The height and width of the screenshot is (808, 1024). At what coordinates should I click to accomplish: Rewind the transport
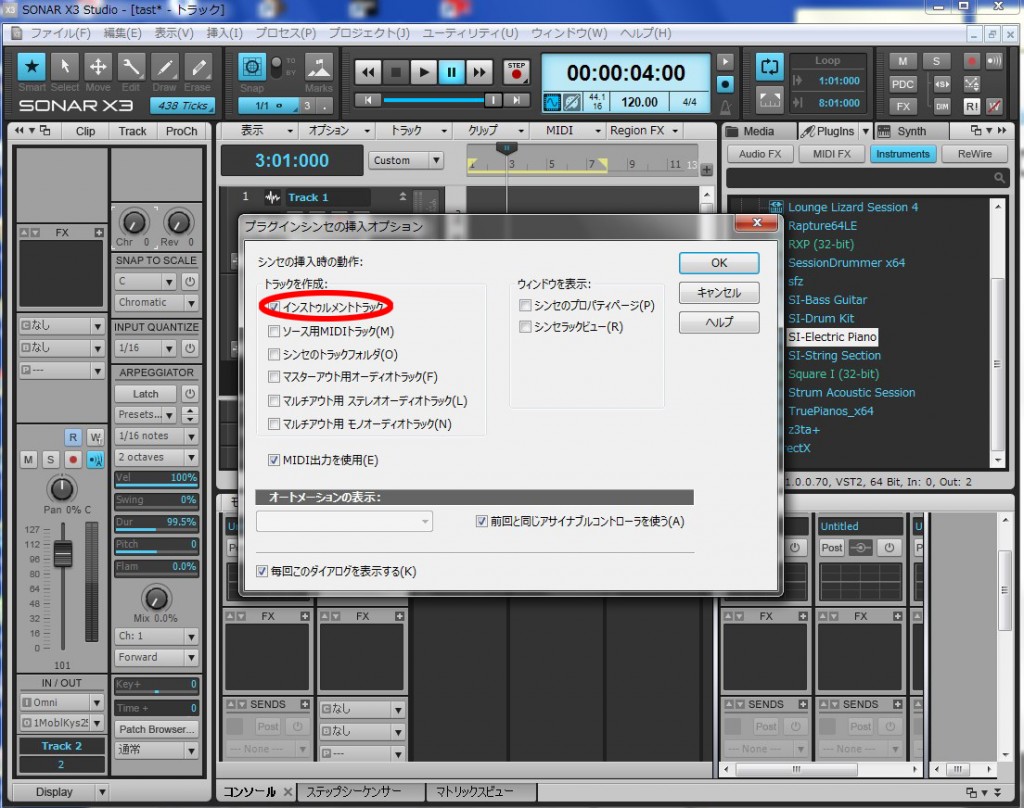point(368,73)
